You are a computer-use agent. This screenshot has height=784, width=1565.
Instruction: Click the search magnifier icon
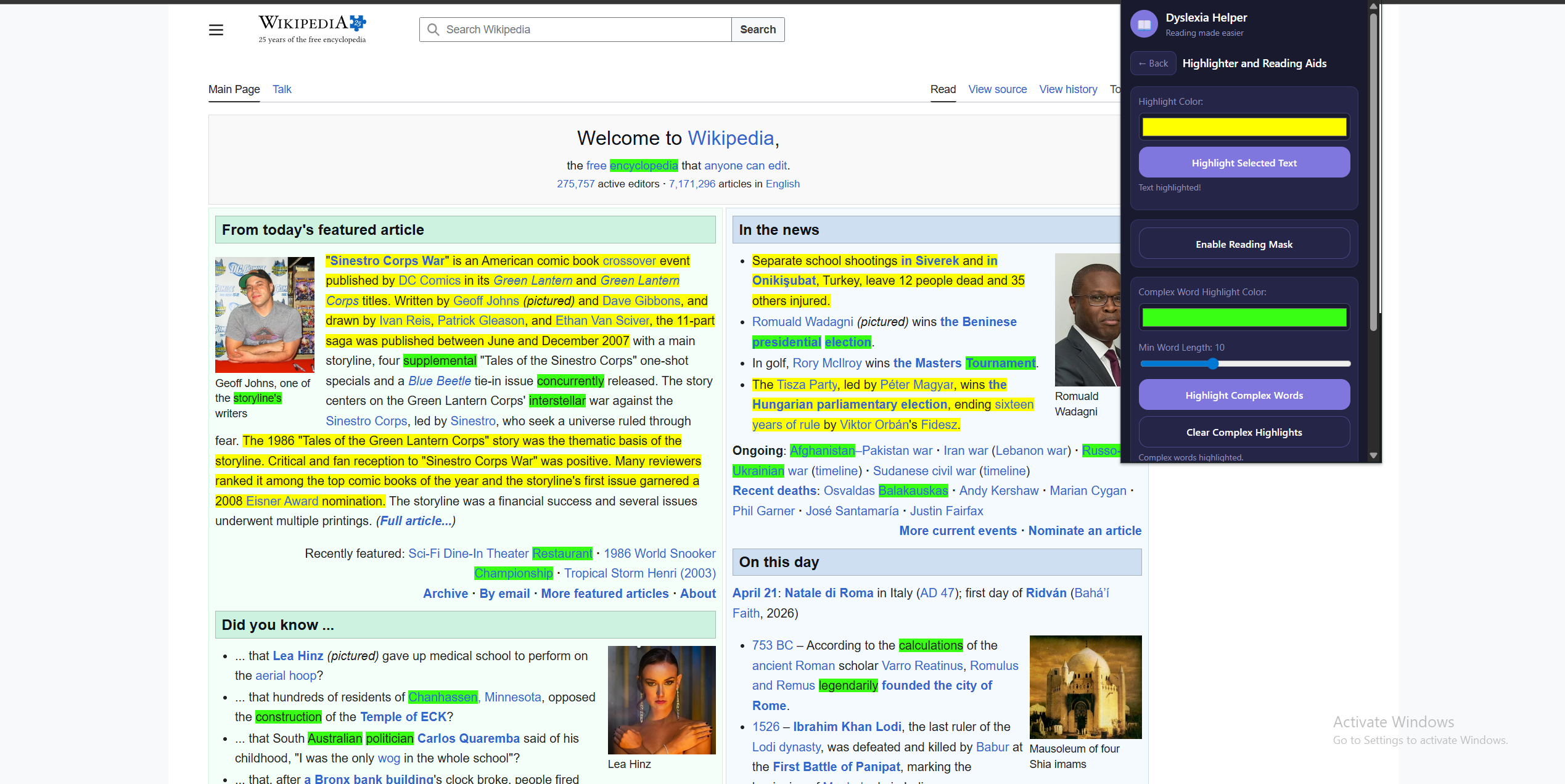(433, 30)
